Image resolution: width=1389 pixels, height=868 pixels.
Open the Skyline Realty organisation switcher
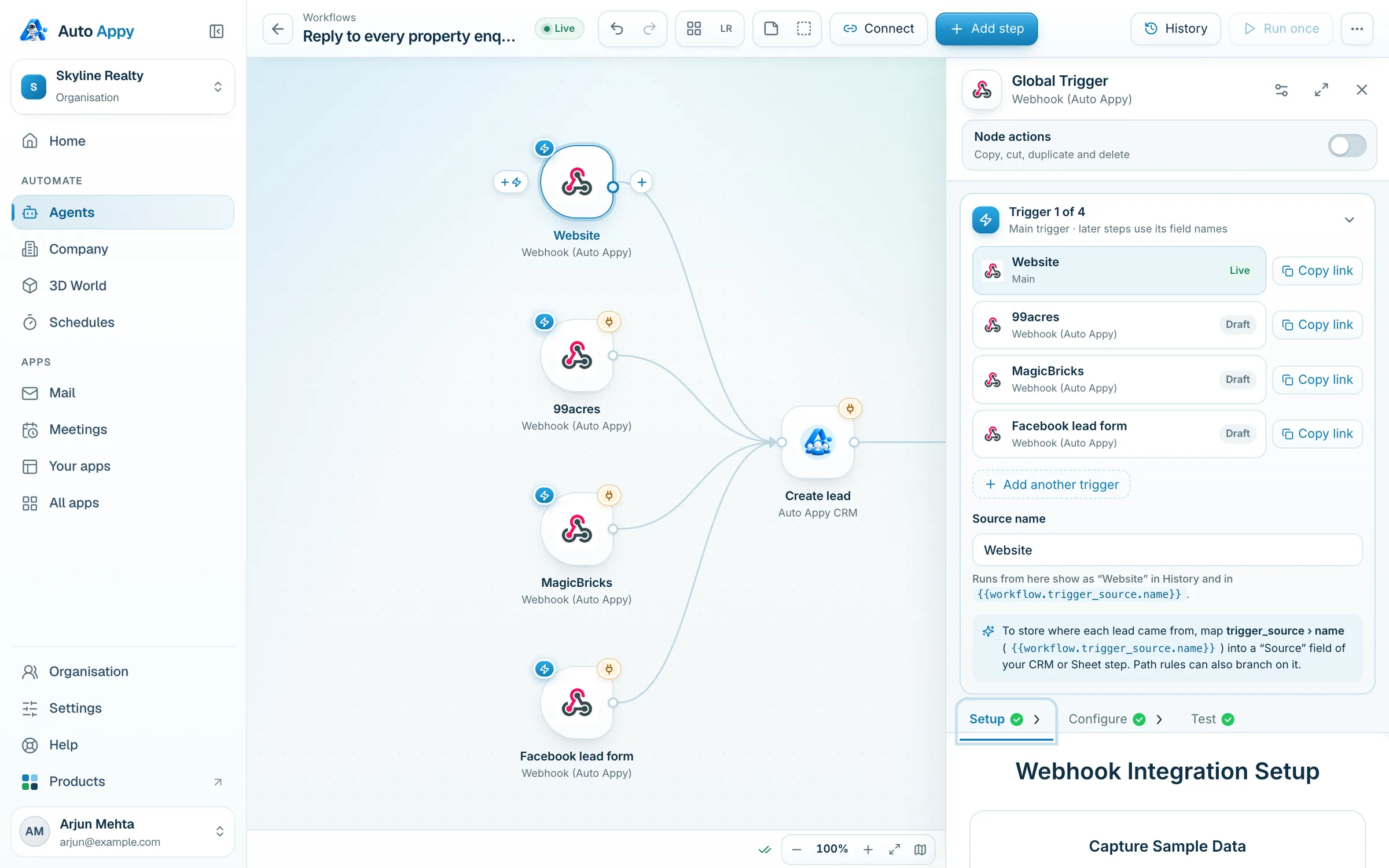tap(123, 86)
